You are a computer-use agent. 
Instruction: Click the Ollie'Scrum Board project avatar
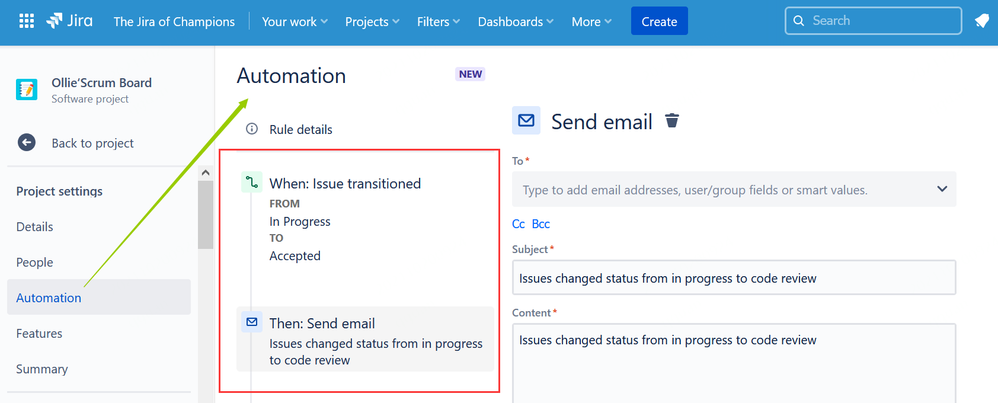[27, 90]
